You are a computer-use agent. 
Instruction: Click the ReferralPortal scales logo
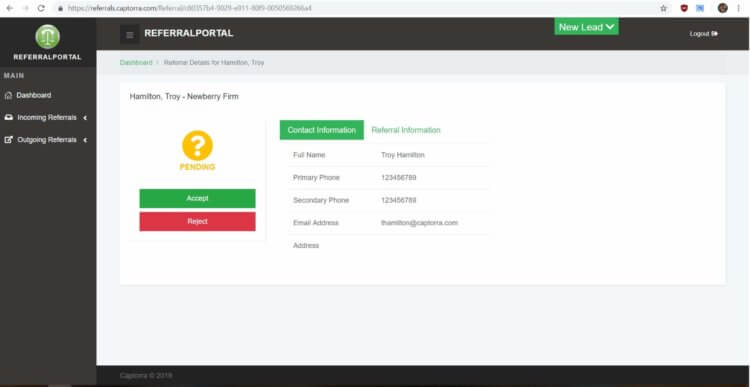point(48,36)
